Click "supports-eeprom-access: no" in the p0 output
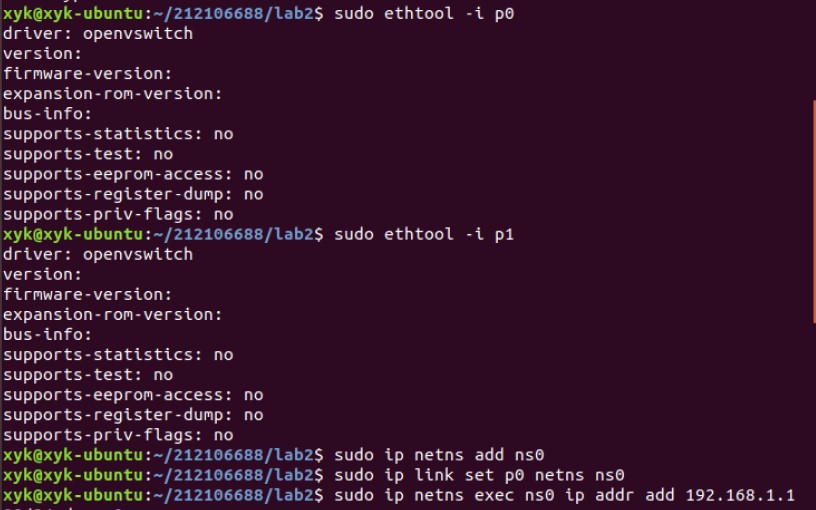816x510 pixels. coord(133,173)
